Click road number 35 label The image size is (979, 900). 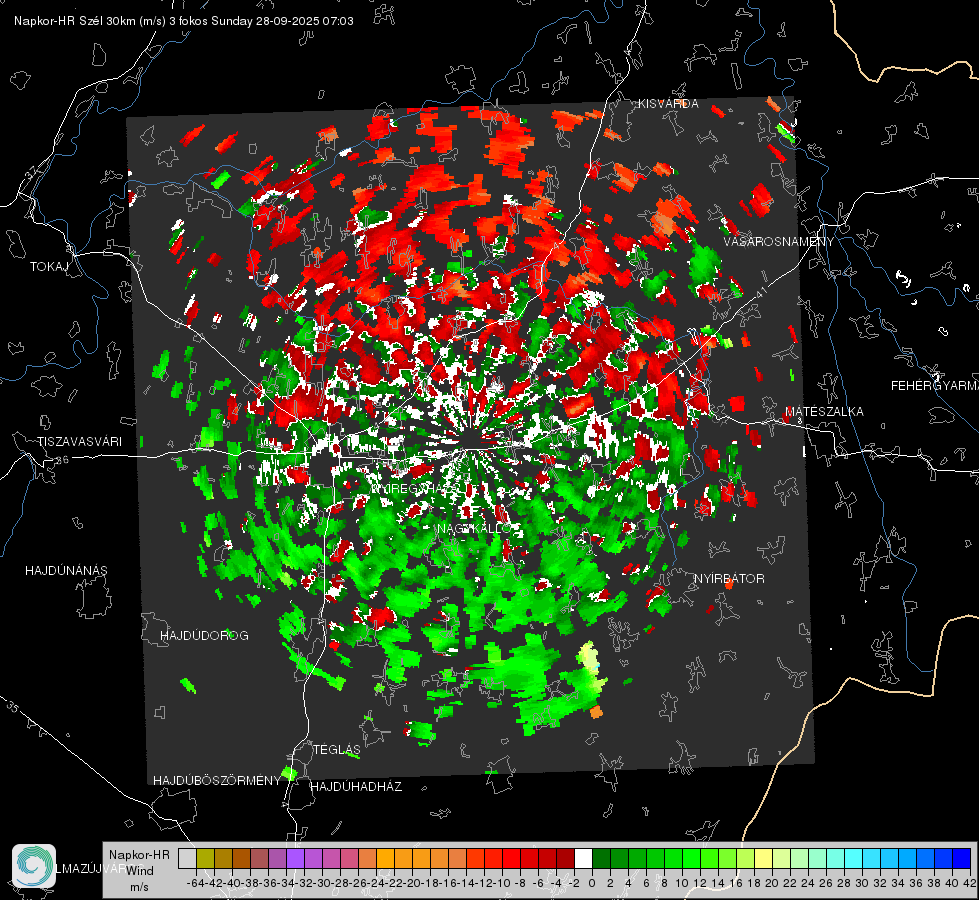12,706
